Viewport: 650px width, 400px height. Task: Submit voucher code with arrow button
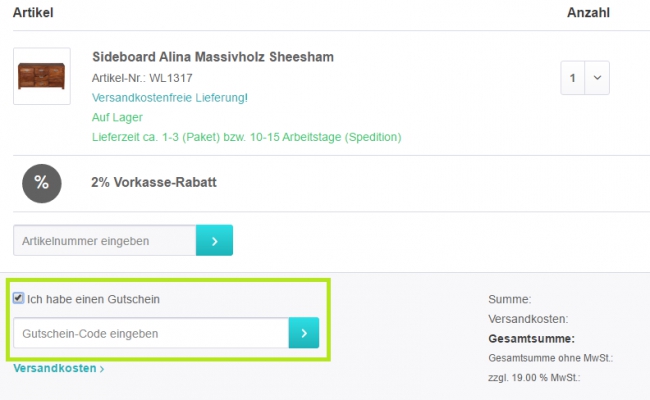(304, 333)
